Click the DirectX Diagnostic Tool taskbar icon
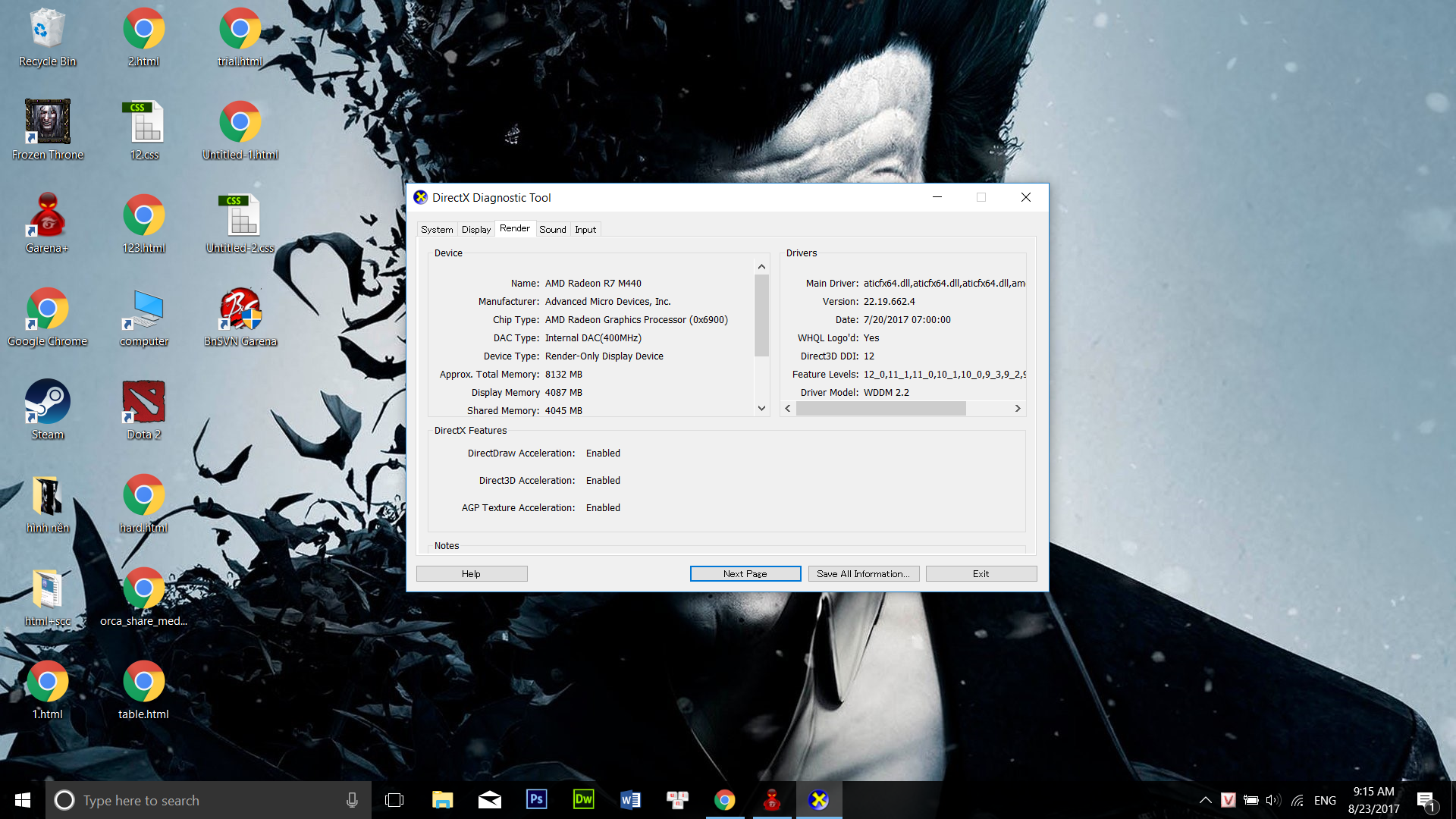 (818, 799)
